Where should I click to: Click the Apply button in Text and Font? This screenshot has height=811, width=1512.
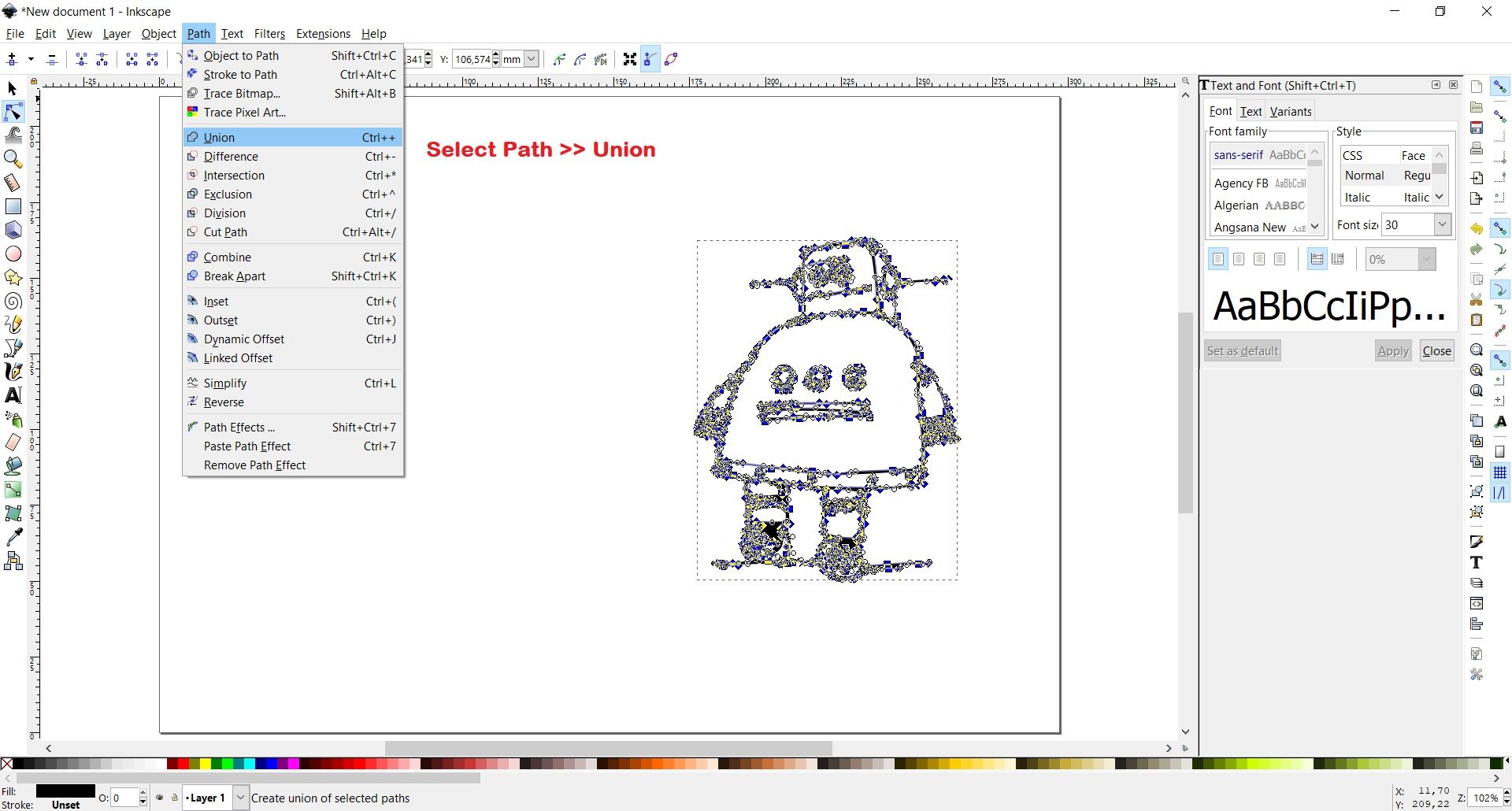[x=1392, y=350]
